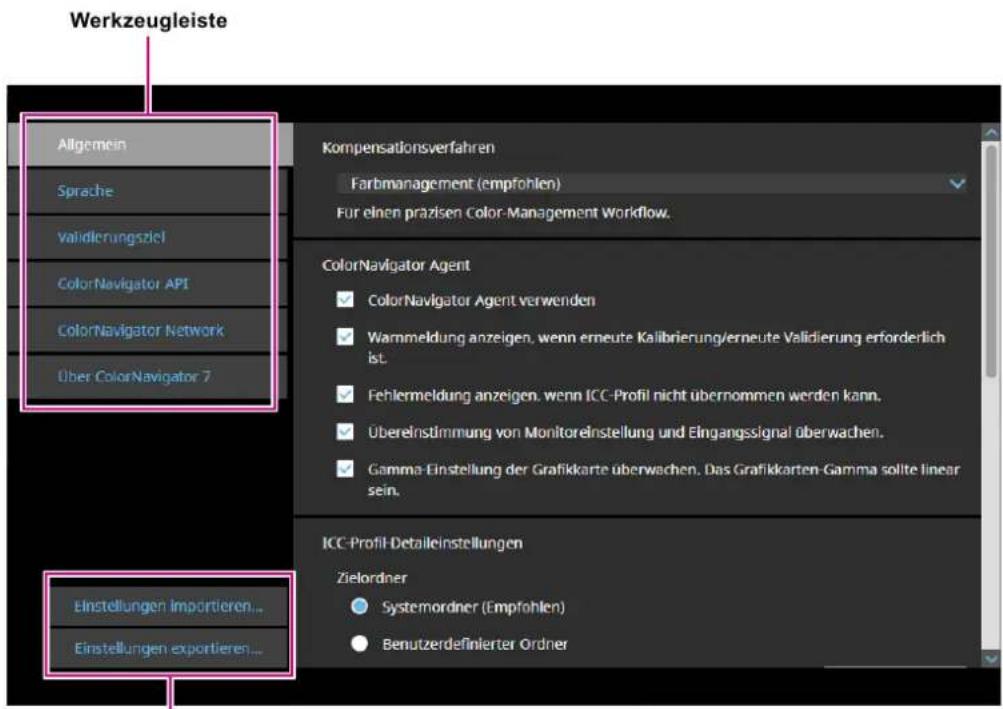Image resolution: width=1003 pixels, height=709 pixels.
Task: Open the ColorNavigator Network tab
Action: 147,330
